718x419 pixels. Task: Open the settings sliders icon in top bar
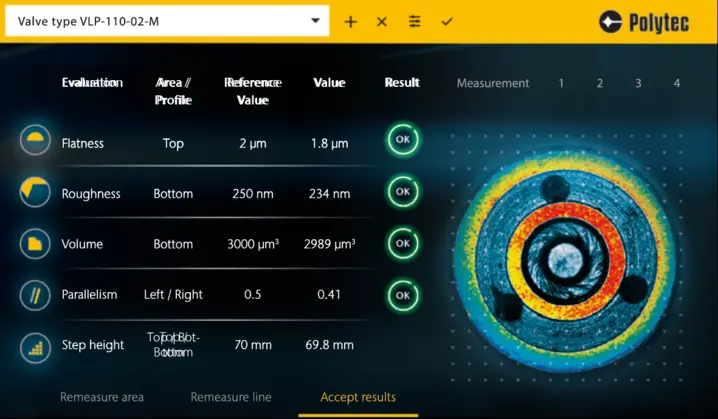coord(414,22)
